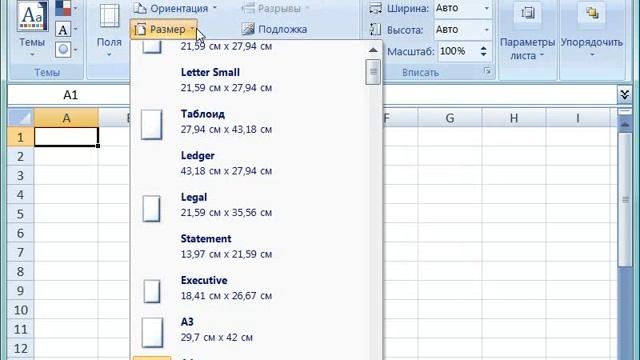This screenshot has height=360, width=640.
Task: Click the Tabloid page thumbnail icon
Action: point(152,124)
